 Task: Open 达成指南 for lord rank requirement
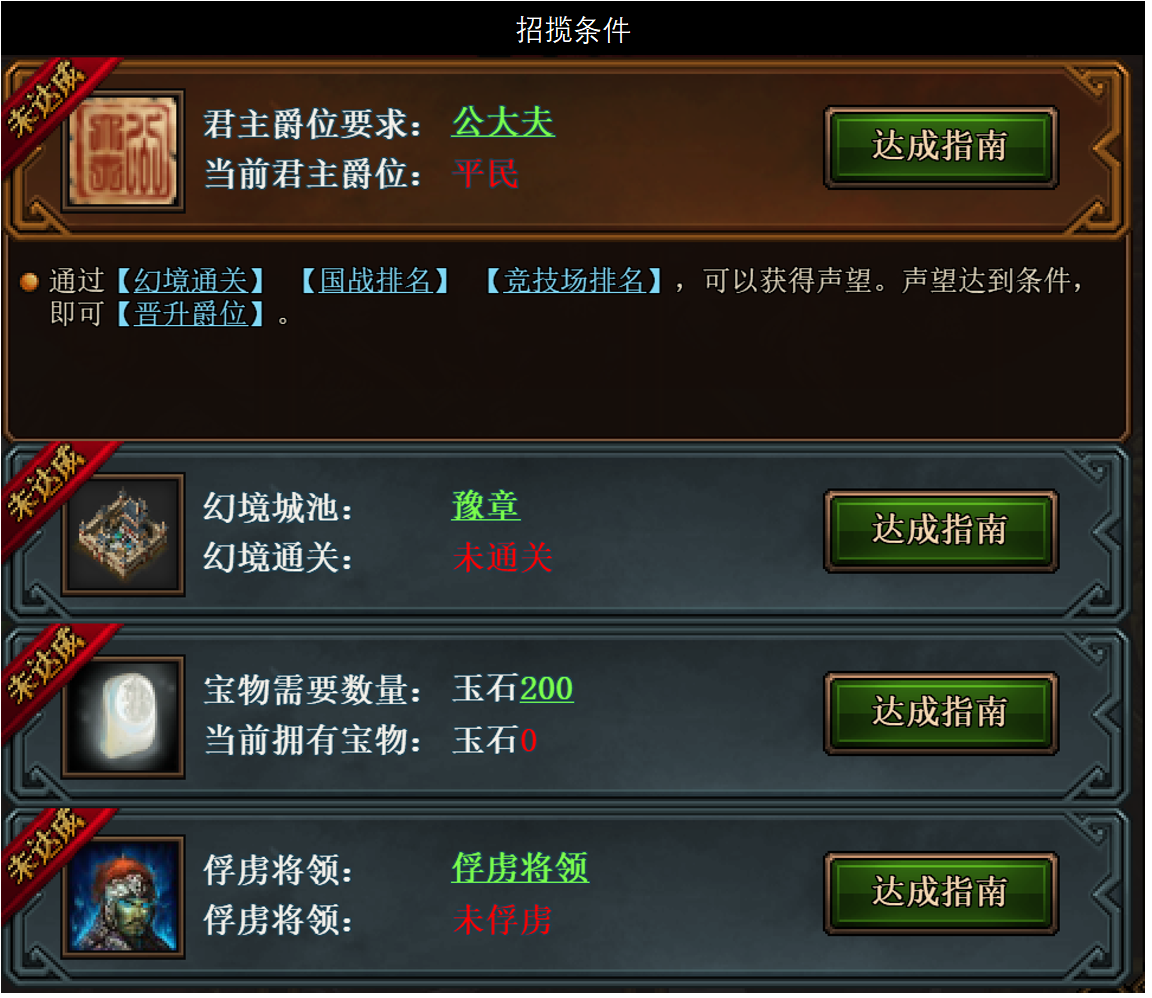pos(941,147)
